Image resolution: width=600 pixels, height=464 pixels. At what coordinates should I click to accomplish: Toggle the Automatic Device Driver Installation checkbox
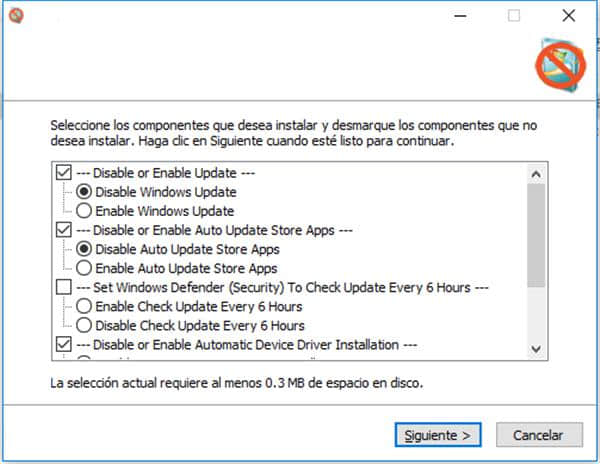pyautogui.click(x=65, y=345)
